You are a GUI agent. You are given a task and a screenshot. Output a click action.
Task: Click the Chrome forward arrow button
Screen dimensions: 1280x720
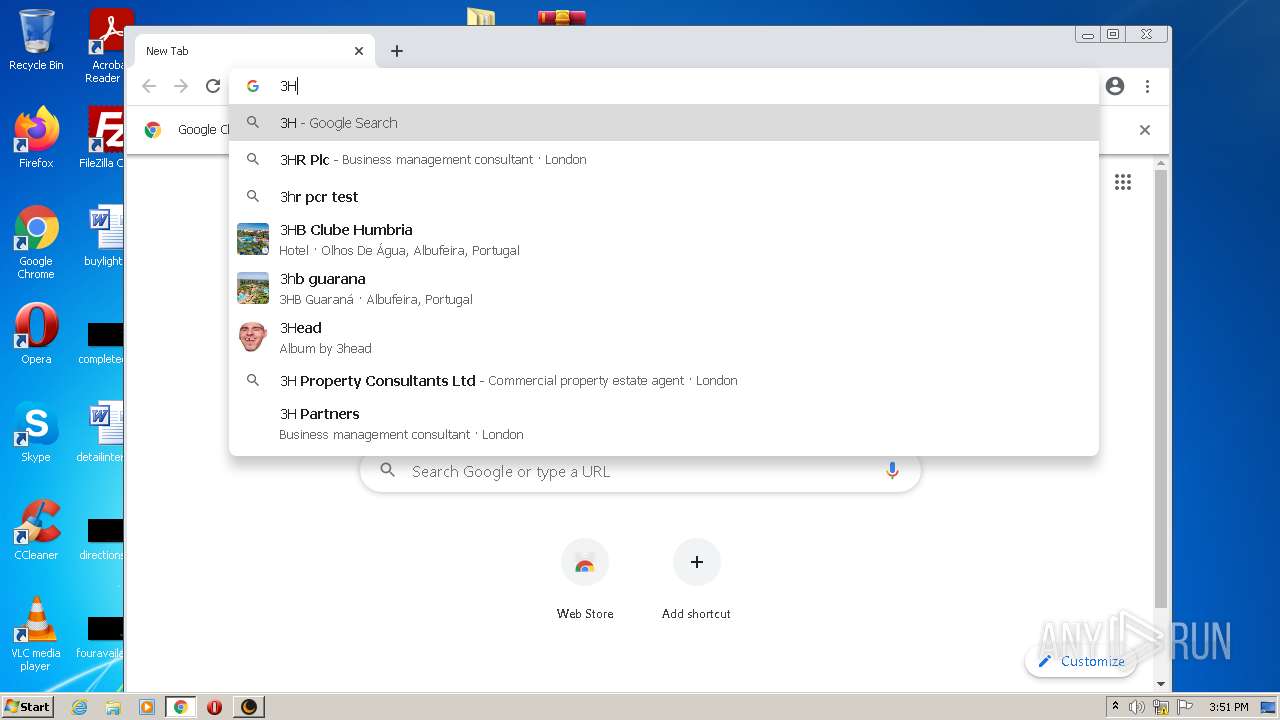pyautogui.click(x=181, y=86)
